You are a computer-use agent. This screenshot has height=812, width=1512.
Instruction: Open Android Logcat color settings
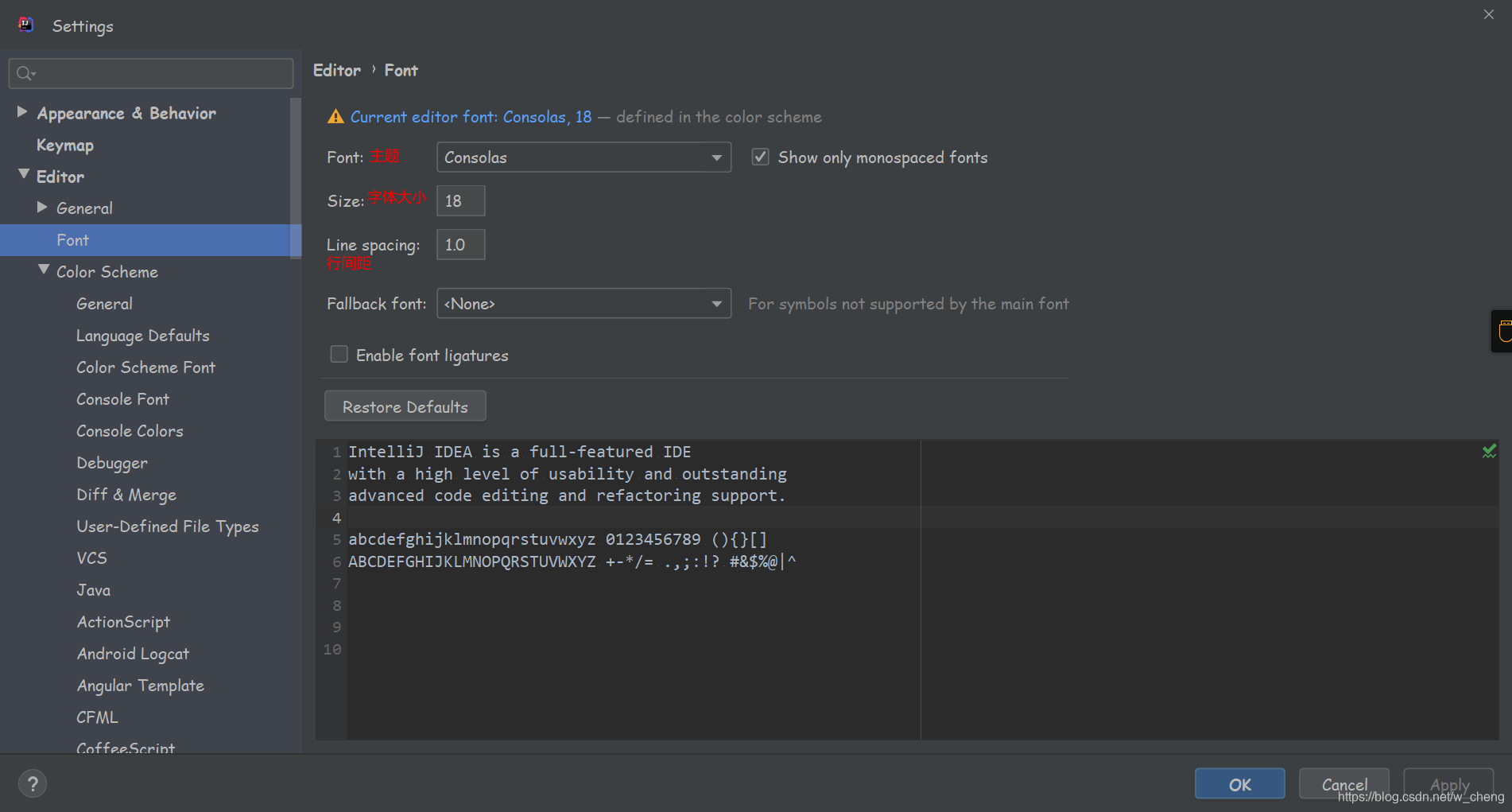point(133,654)
